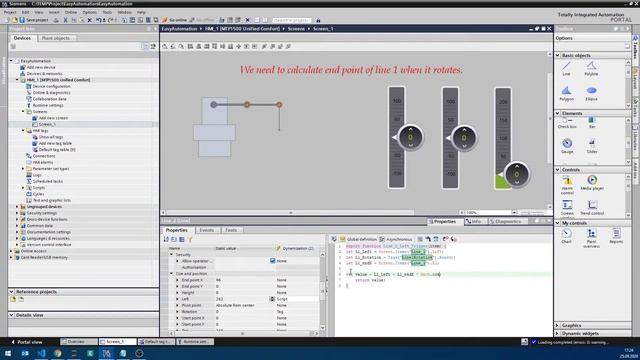Select the Ellipse basic object

591,93
